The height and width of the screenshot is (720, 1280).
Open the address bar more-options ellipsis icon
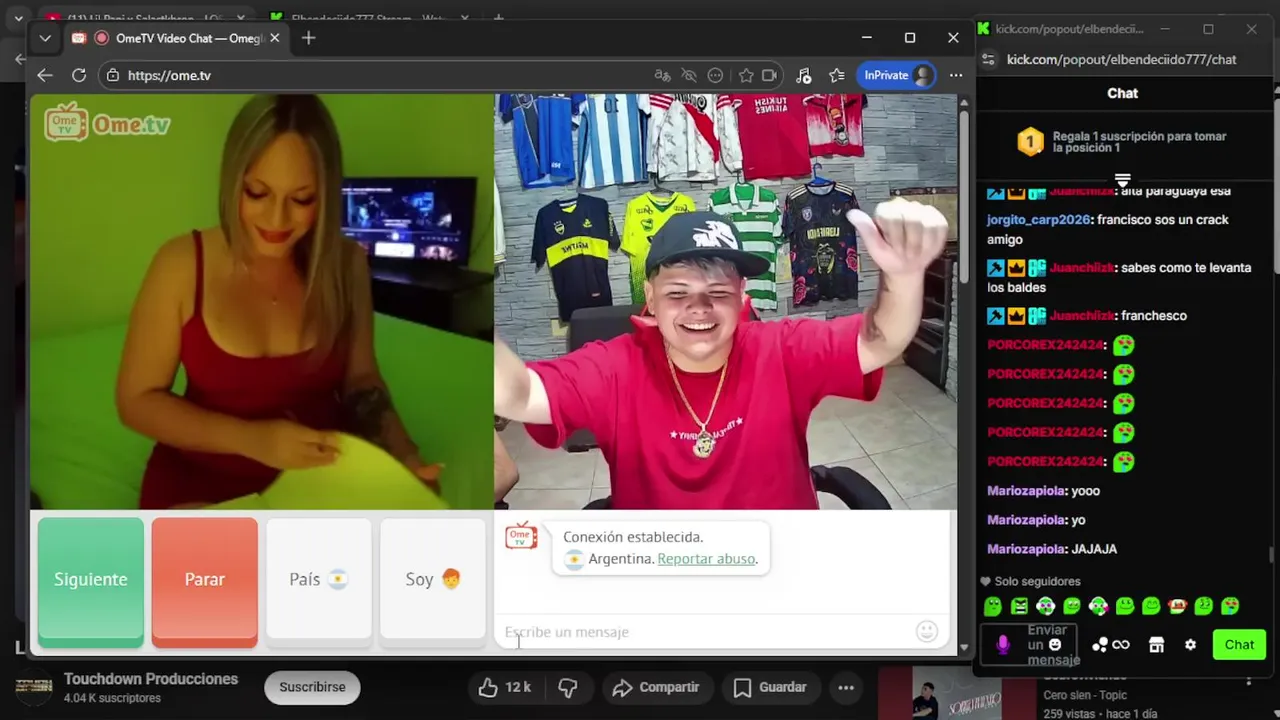coord(715,75)
